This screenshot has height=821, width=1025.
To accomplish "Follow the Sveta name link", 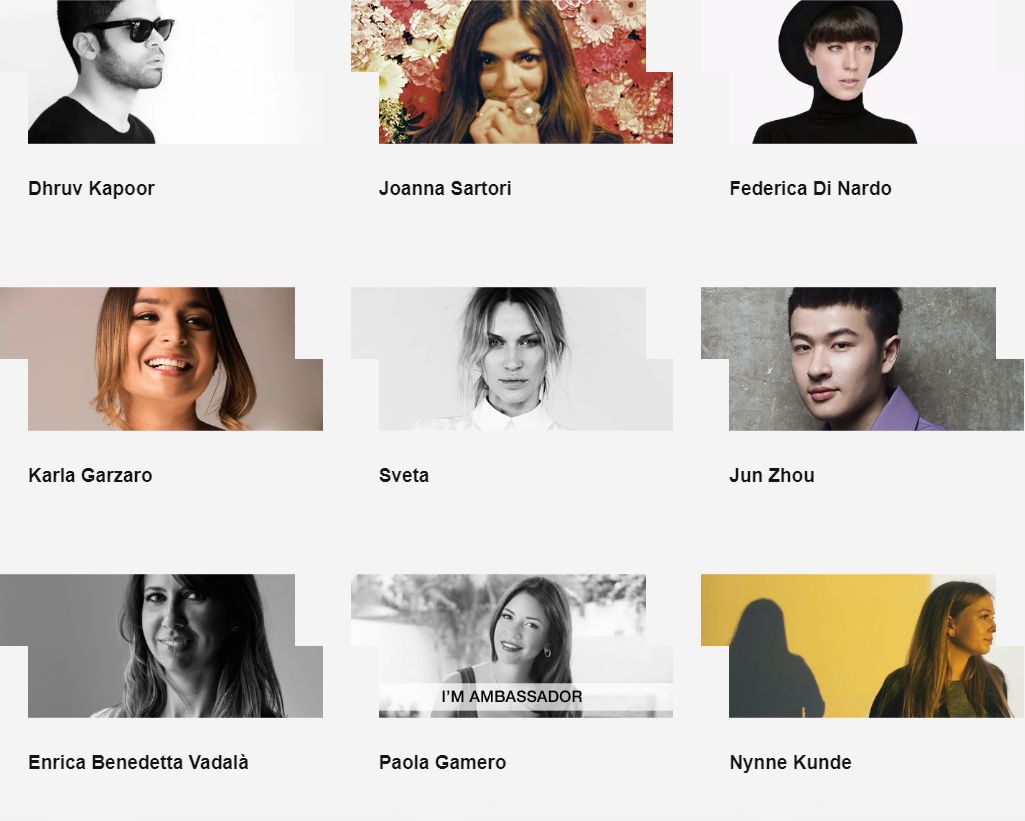I will pyautogui.click(x=404, y=475).
